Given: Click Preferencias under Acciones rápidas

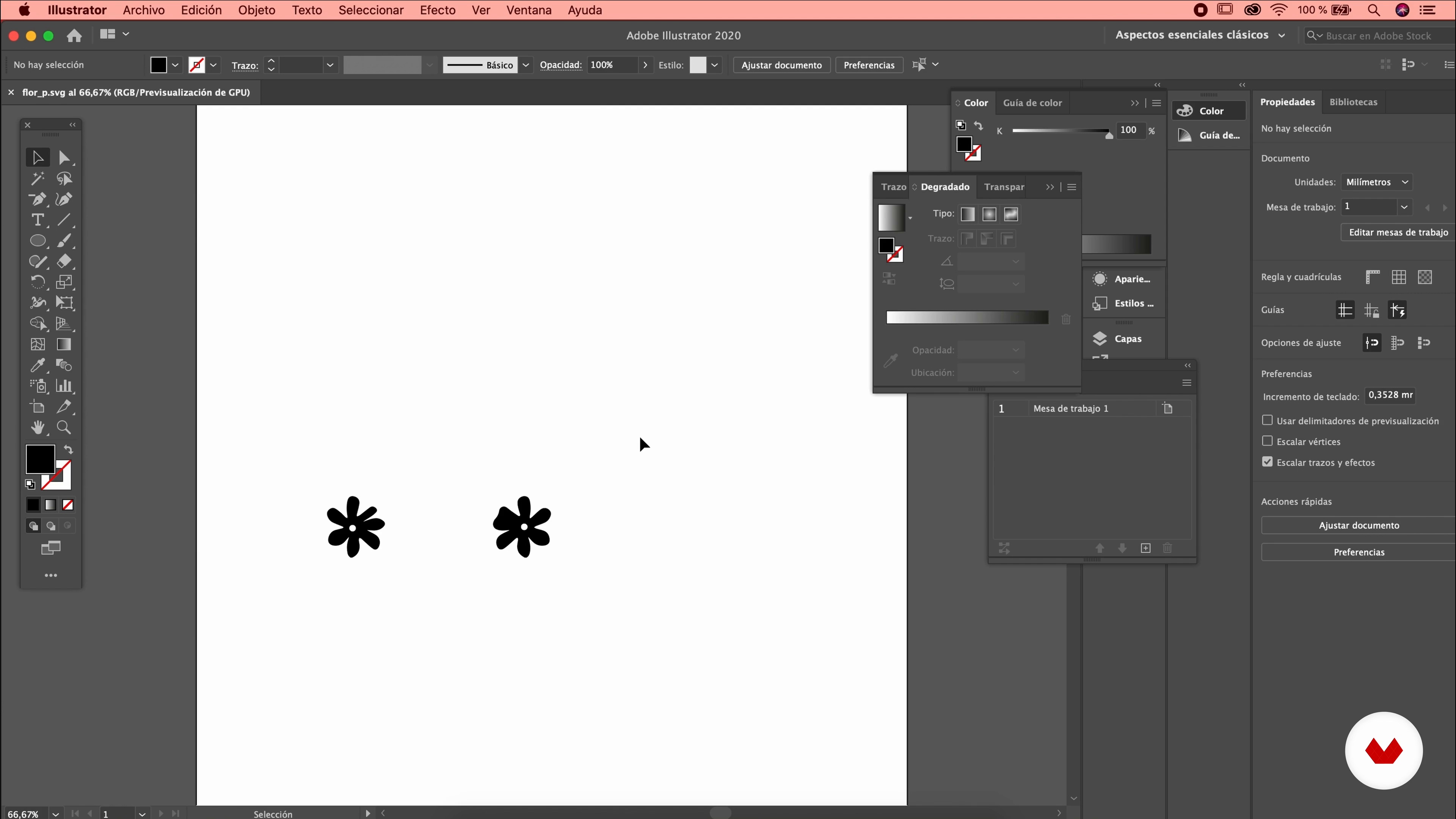Looking at the screenshot, I should 1358,552.
